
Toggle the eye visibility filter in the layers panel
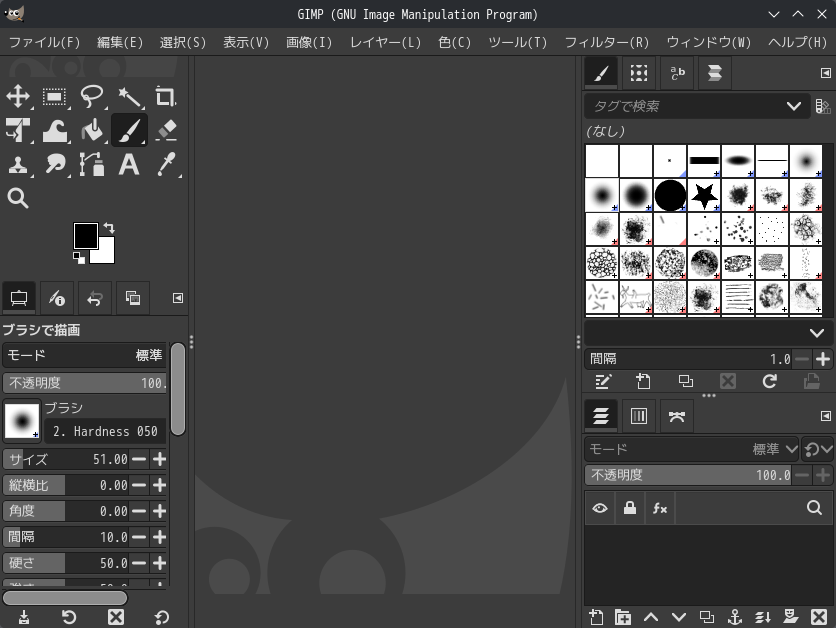600,508
